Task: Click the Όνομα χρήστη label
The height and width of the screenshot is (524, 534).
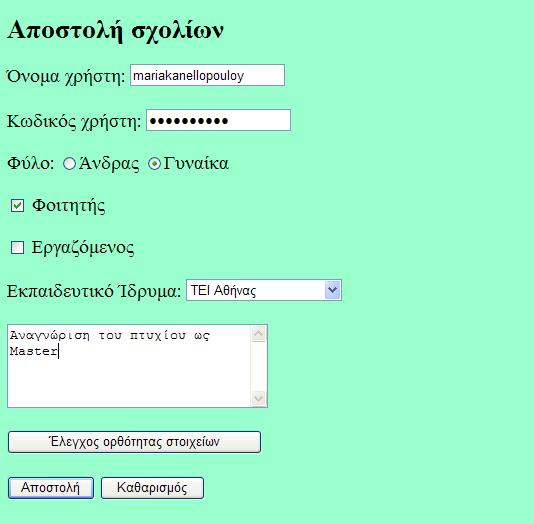Action: tap(66, 76)
